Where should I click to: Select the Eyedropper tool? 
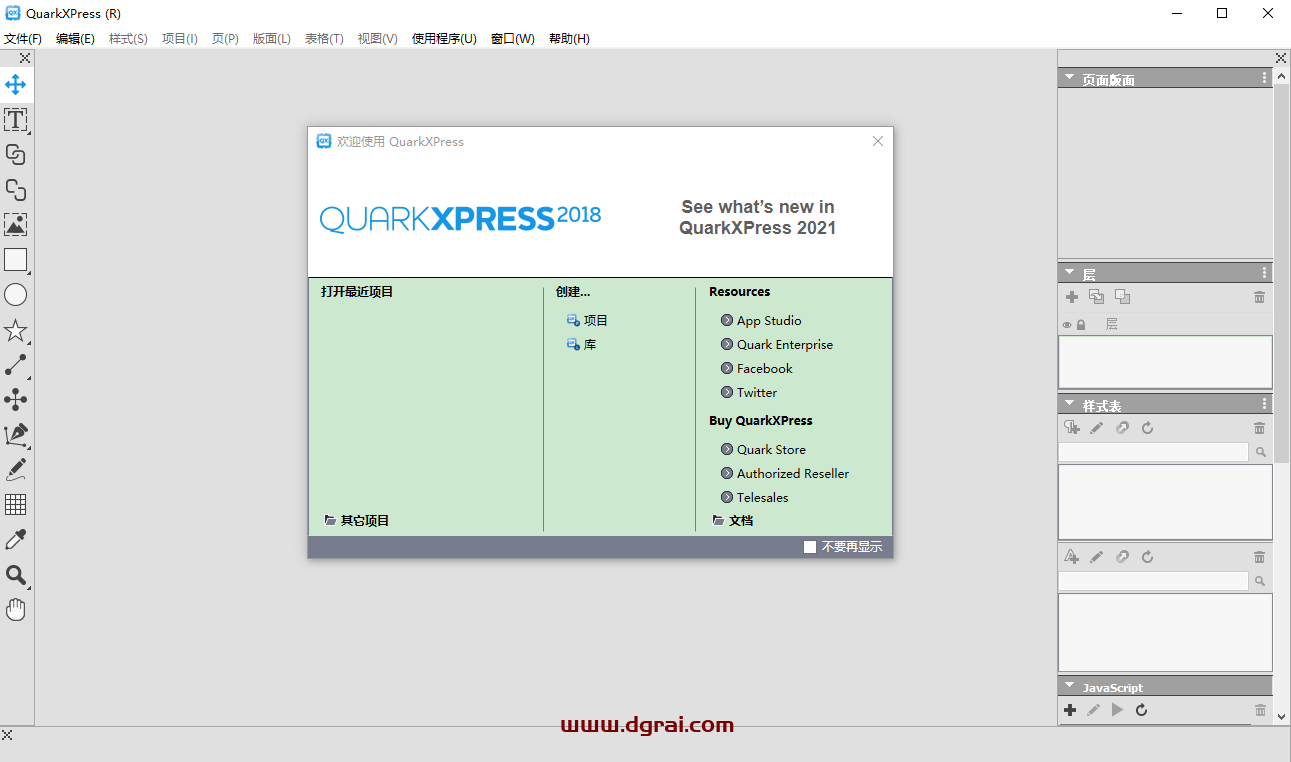[16, 539]
